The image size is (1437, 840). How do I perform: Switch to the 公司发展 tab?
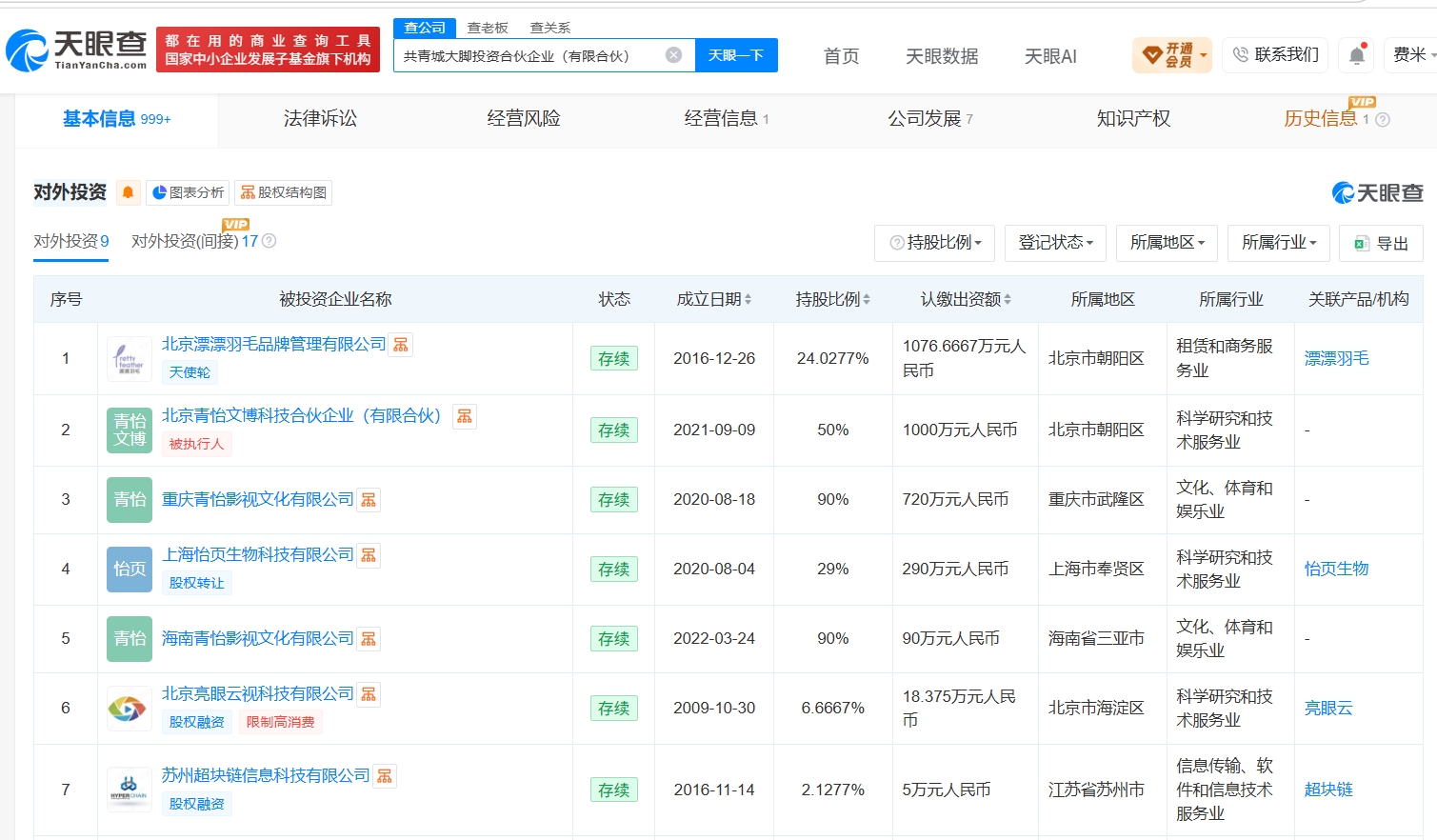tap(930, 119)
